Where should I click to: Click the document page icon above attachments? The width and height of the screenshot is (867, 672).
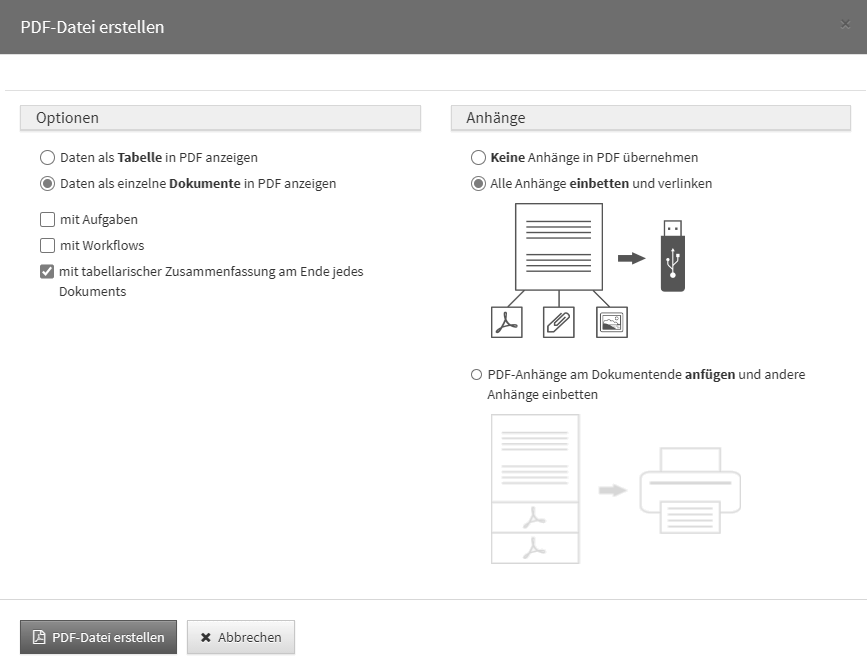(558, 246)
